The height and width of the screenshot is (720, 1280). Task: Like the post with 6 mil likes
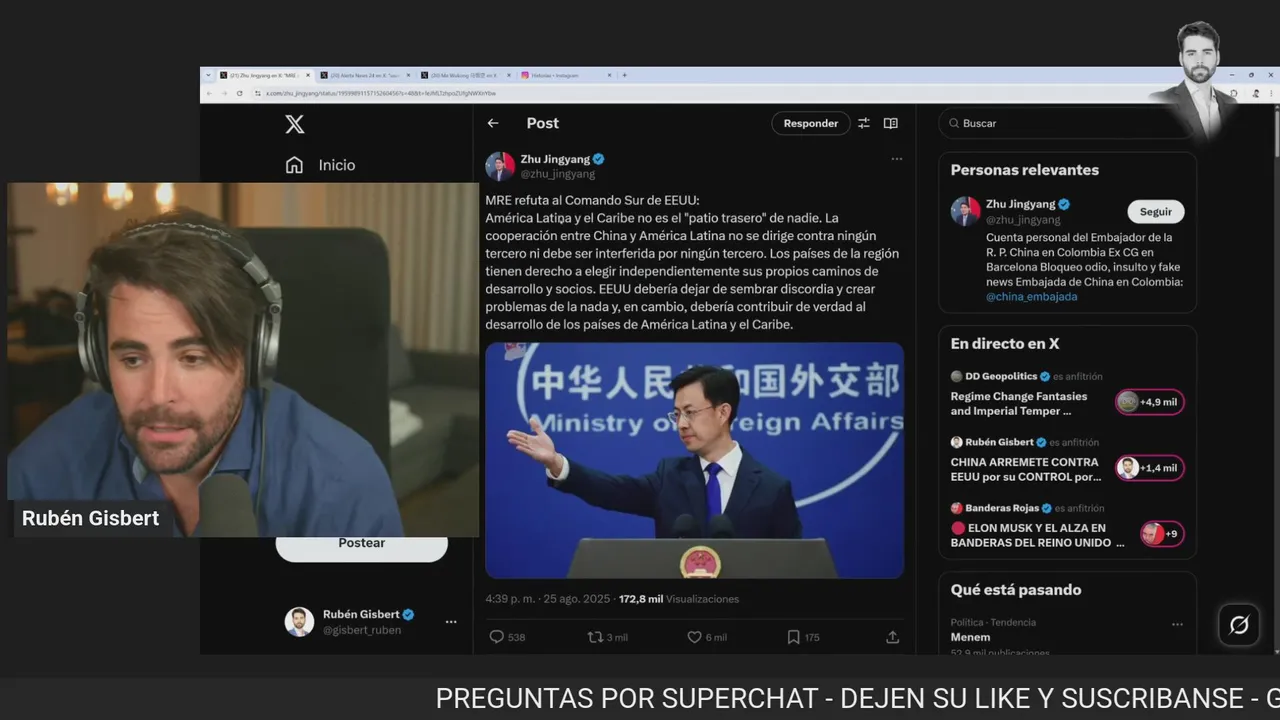pos(694,637)
